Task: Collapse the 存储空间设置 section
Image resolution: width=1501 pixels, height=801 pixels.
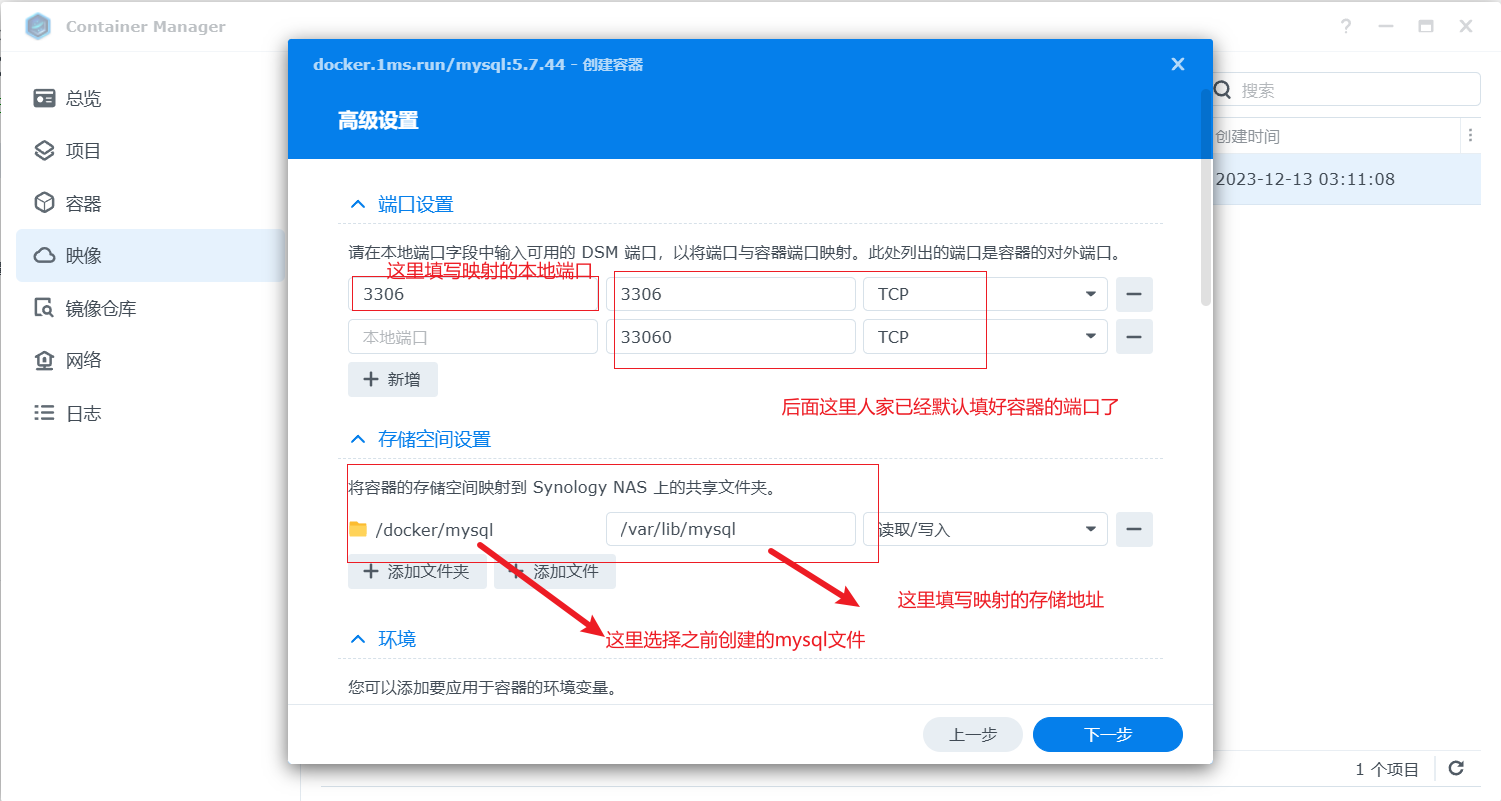Action: [x=358, y=439]
